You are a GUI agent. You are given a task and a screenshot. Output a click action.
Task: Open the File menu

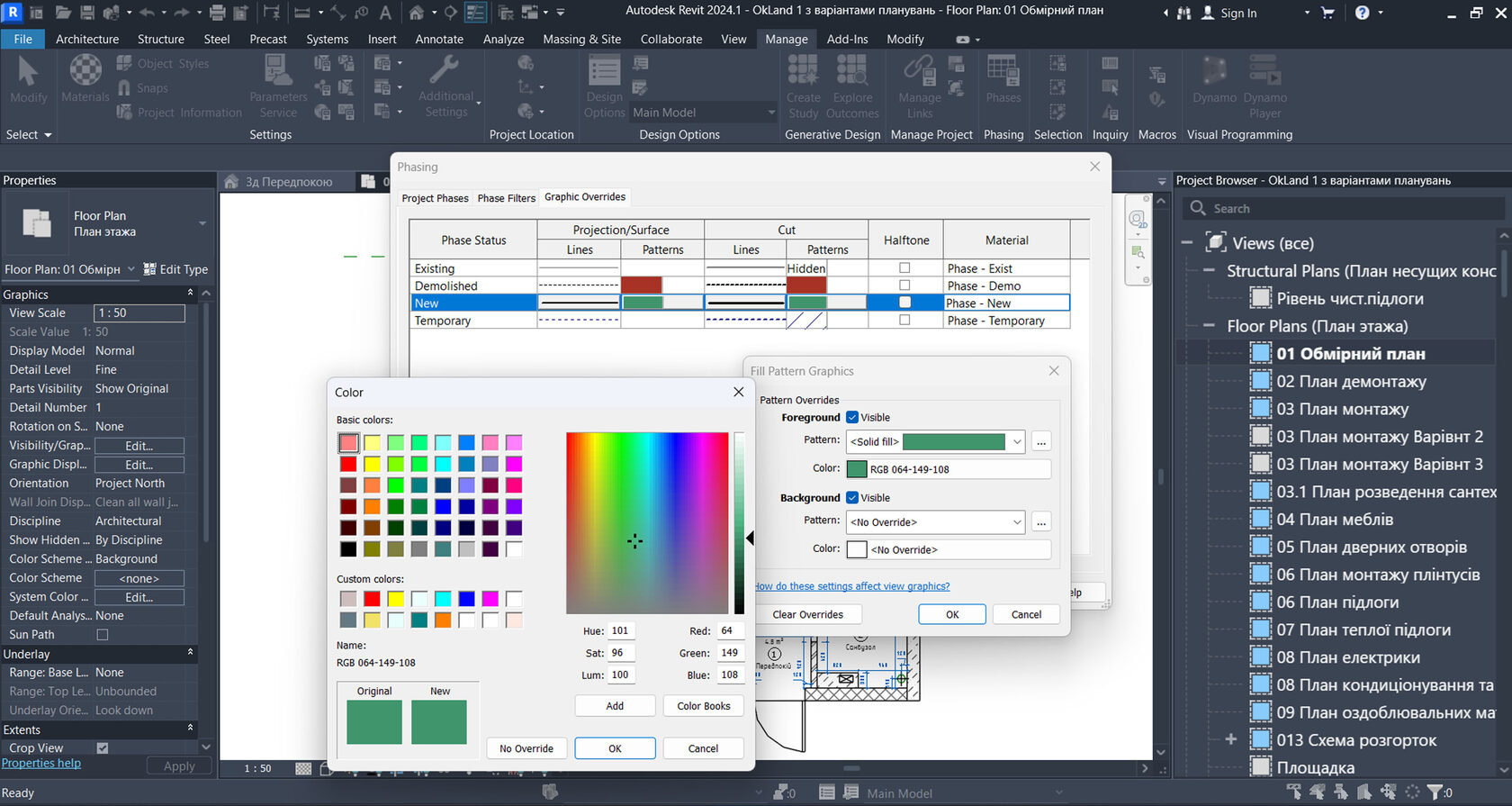point(23,39)
